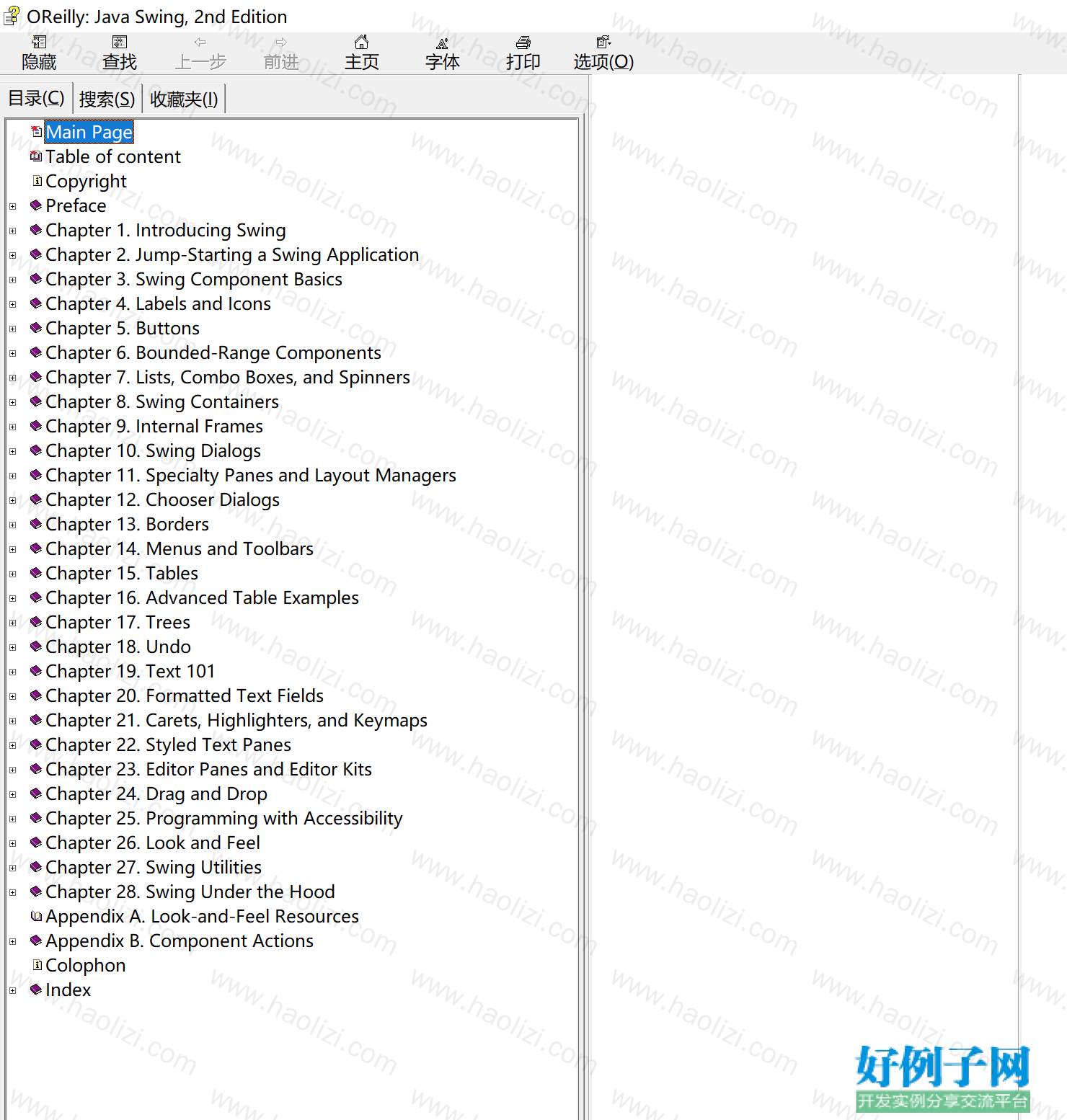The width and height of the screenshot is (1067, 1120).
Task: Expand the Preface tree node
Action: coord(12,206)
